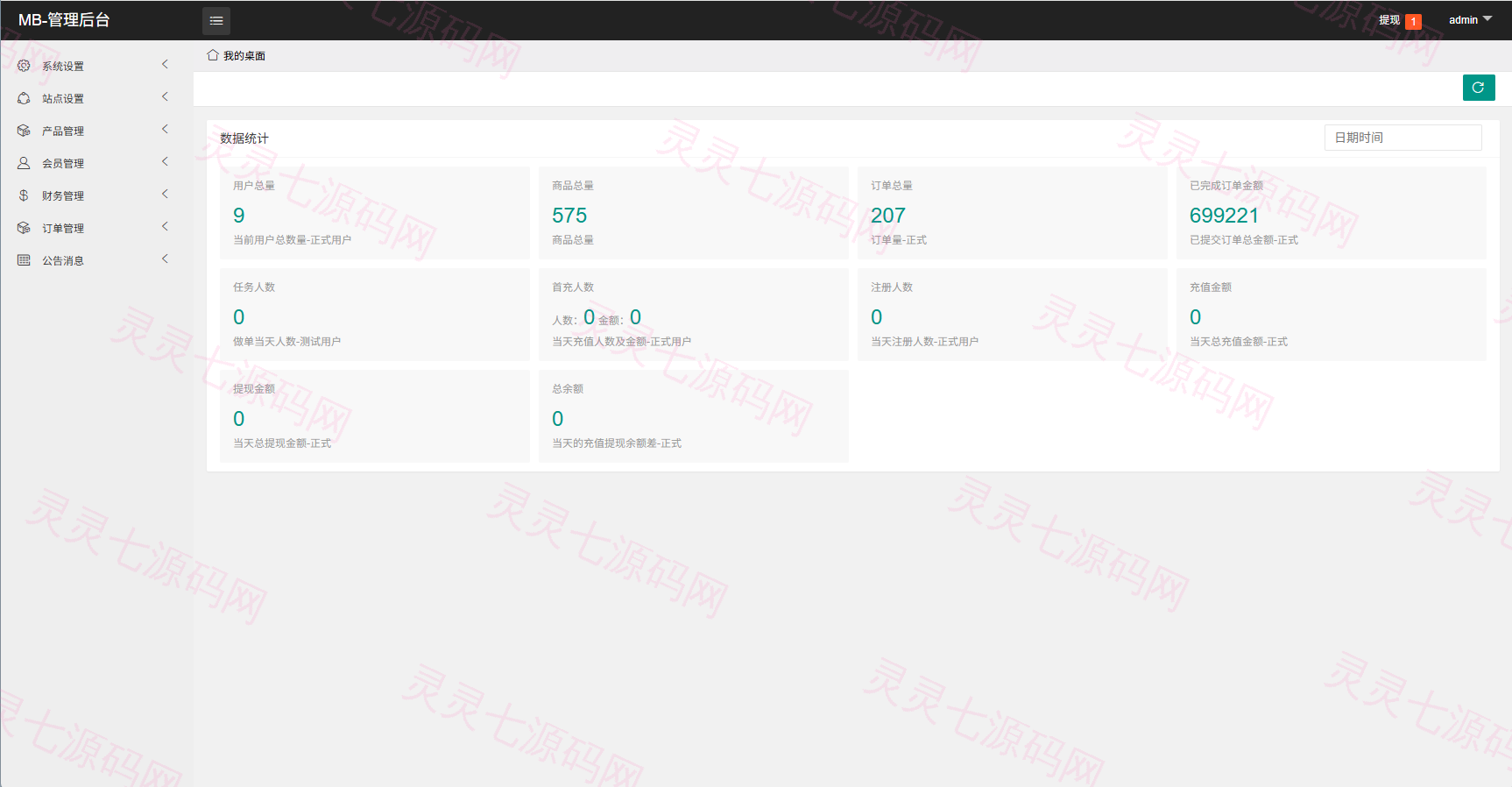The height and width of the screenshot is (787, 1512).
Task: Open the 公告消息 menu item
Action: 96,260
